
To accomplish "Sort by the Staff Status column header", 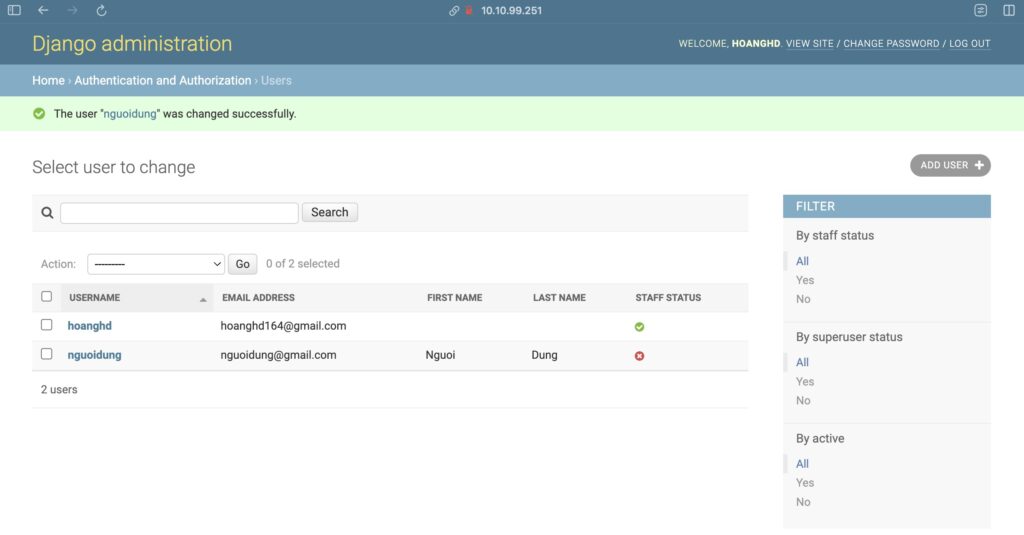I will (x=668, y=298).
